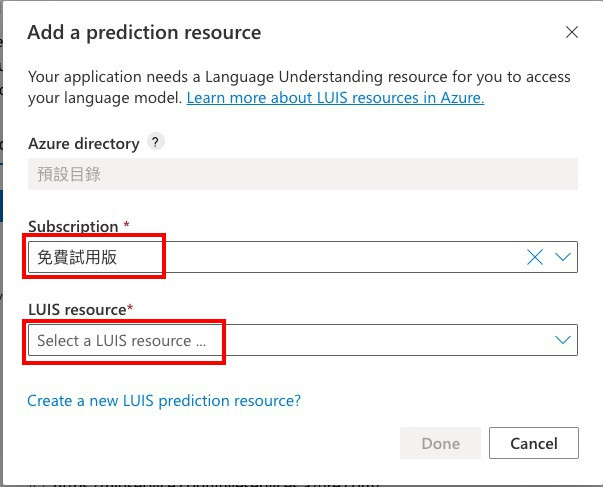
Task: Click the red asterisk beside LUIS resource
Action: pyautogui.click(x=131, y=309)
